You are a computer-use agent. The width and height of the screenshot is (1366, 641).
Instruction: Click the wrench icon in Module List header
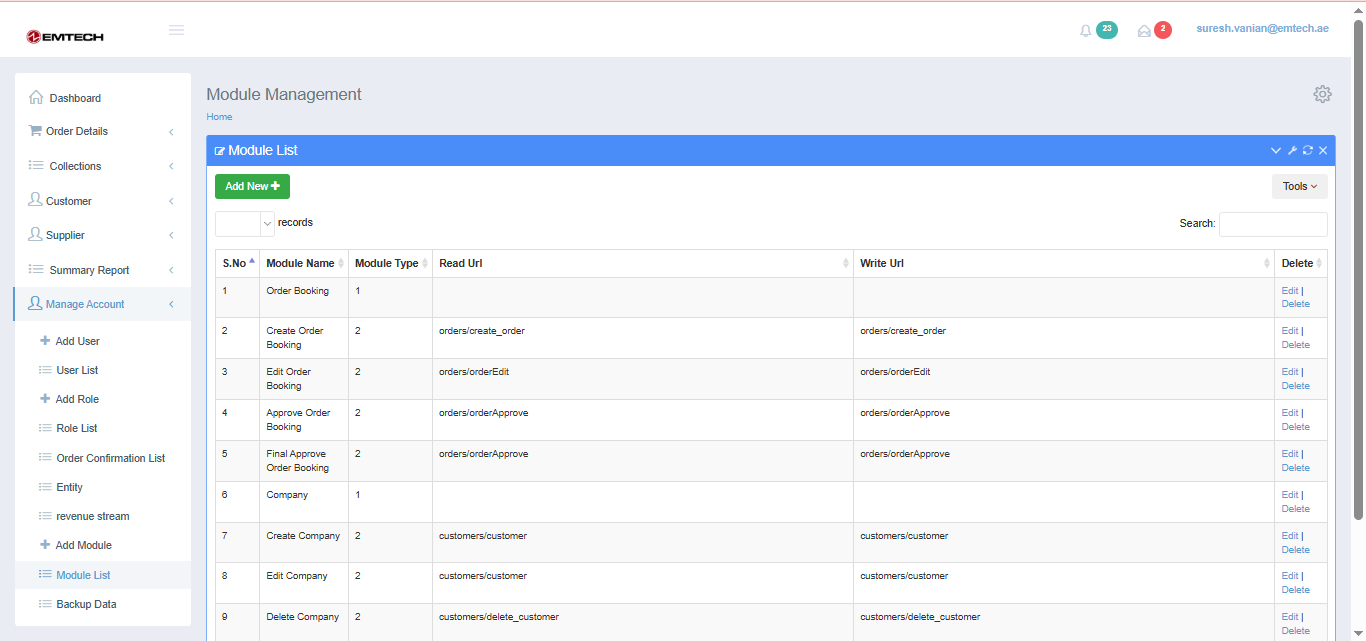point(1291,151)
